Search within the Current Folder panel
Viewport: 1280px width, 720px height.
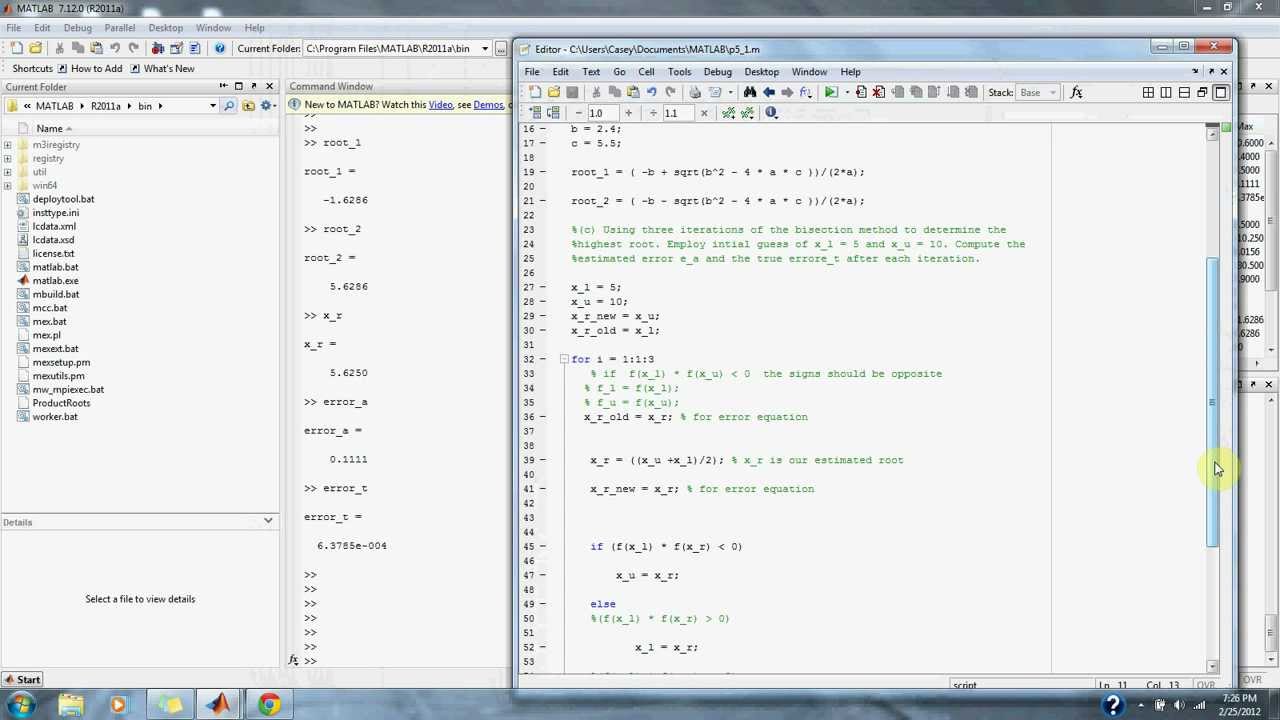(x=229, y=106)
